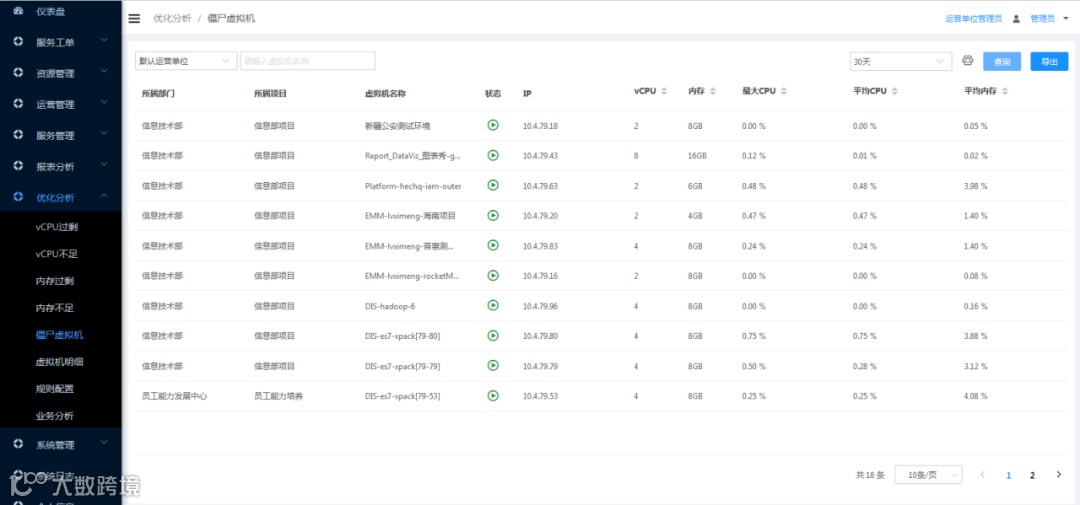Image resolution: width=1080 pixels, height=505 pixels.
Task: Click the icon beside 系统管理
Action: coord(19,444)
